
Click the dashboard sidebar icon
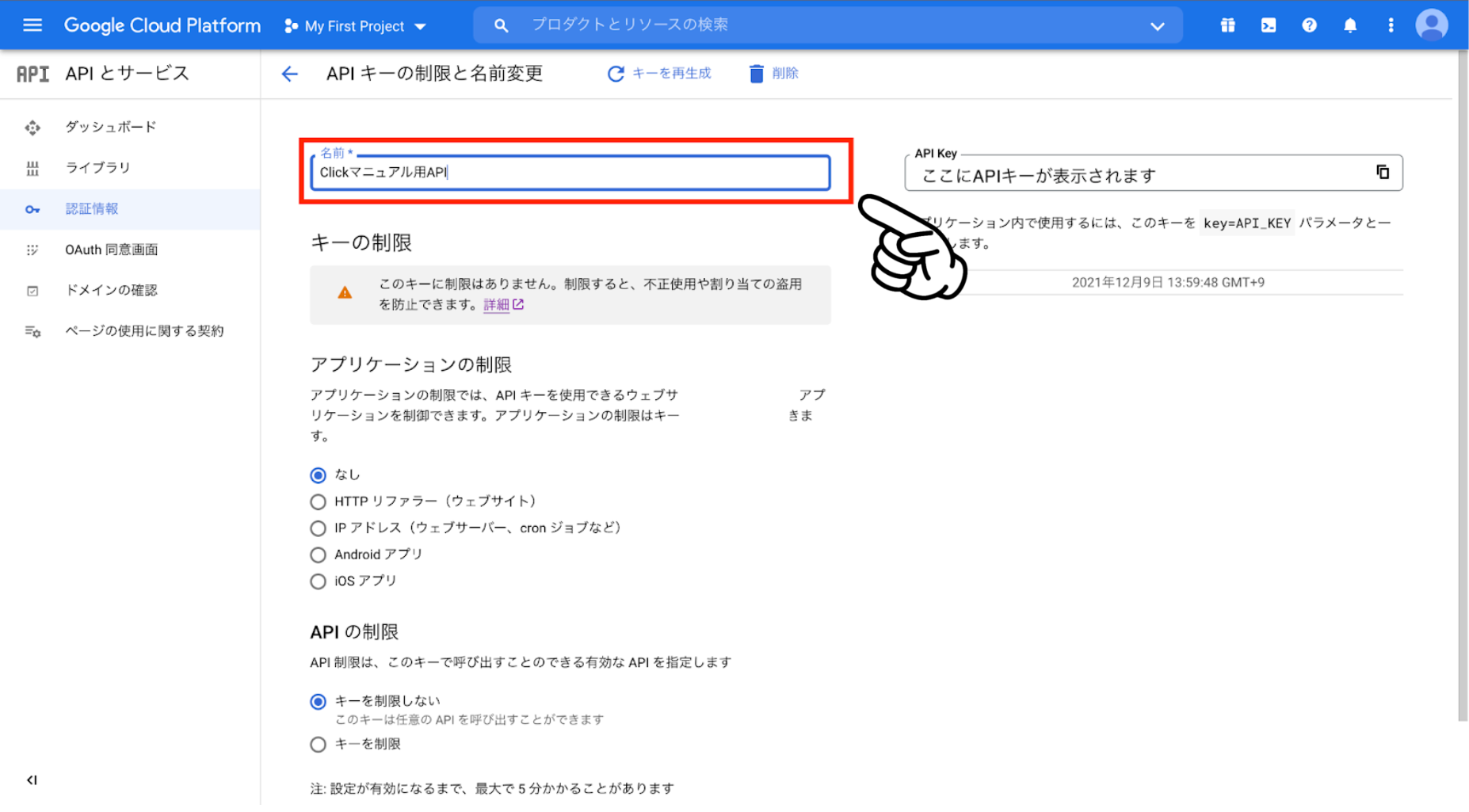pos(32,128)
